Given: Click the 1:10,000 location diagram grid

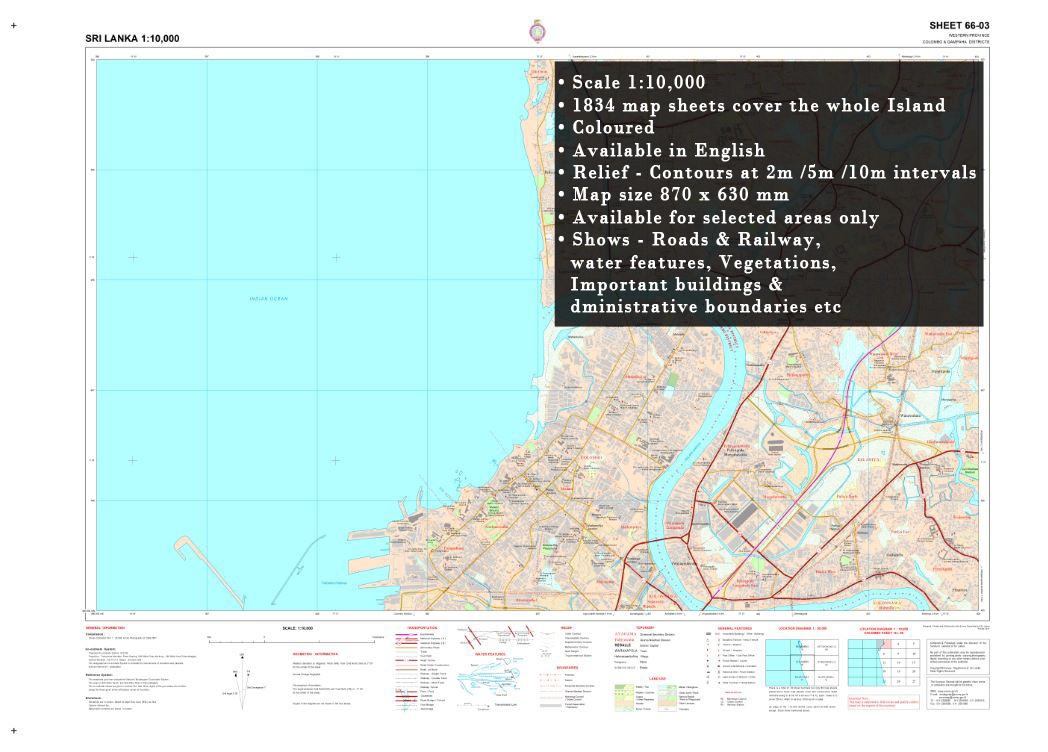Looking at the screenshot, I should click(884, 662).
